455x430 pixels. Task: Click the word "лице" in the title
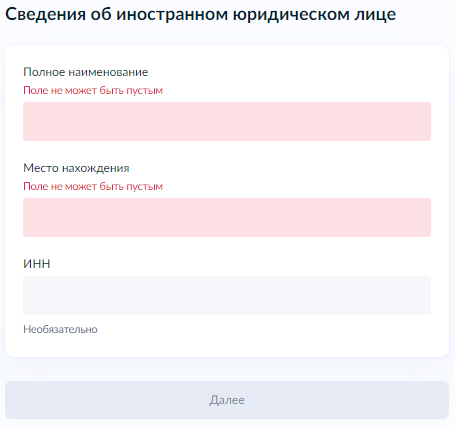click(375, 15)
